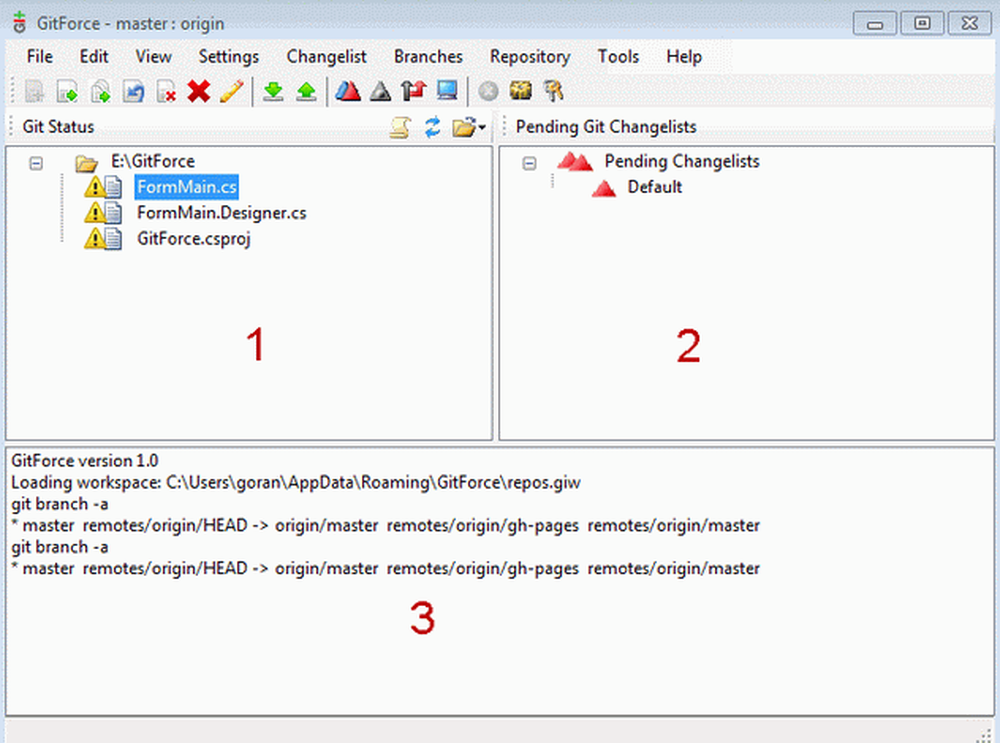Click the first 'git branch -a' log line

[x=59, y=504]
